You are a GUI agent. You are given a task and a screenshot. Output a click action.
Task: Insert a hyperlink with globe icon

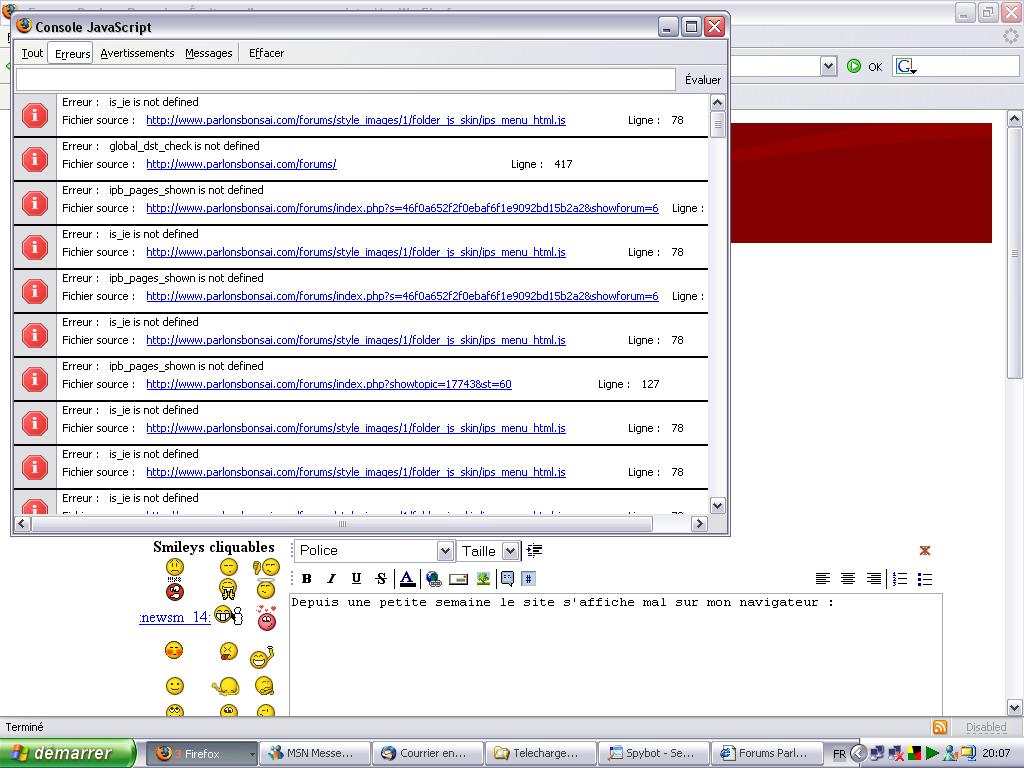433,578
